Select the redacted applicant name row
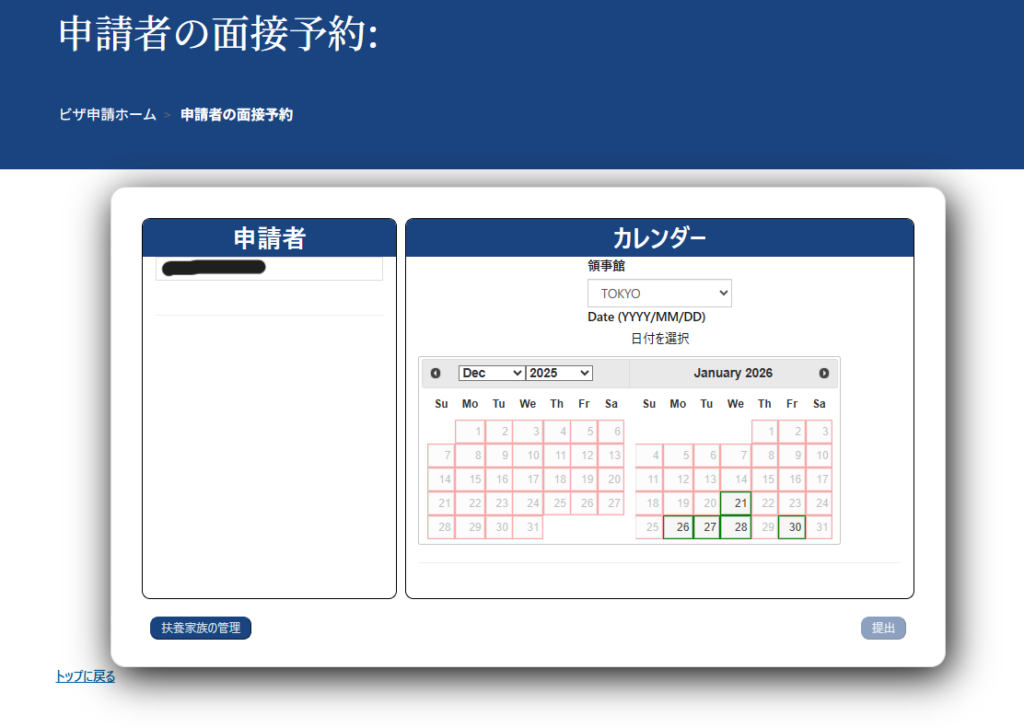 point(269,268)
